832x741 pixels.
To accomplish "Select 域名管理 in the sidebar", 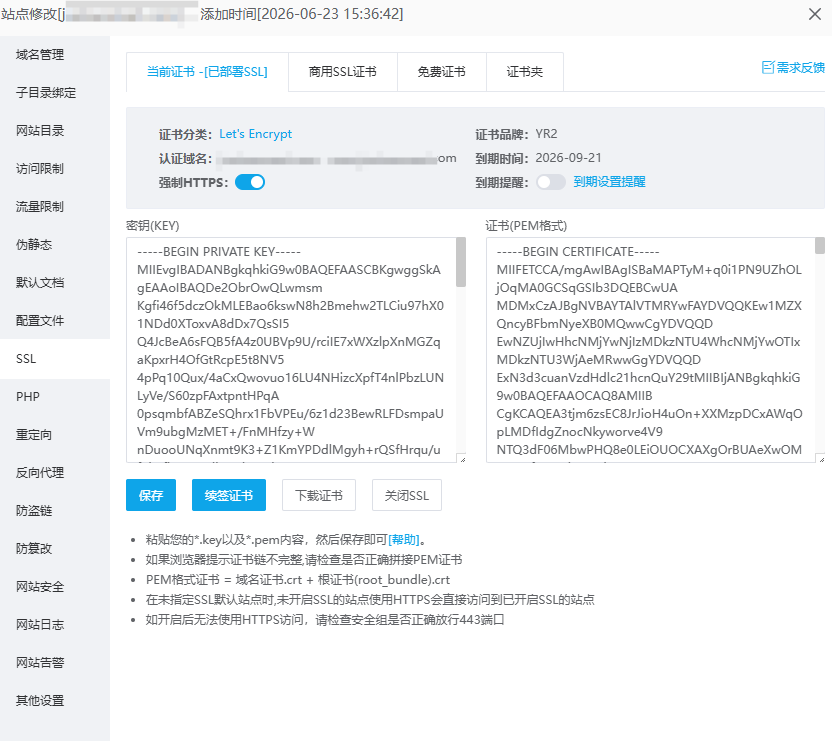I will click(x=40, y=55).
